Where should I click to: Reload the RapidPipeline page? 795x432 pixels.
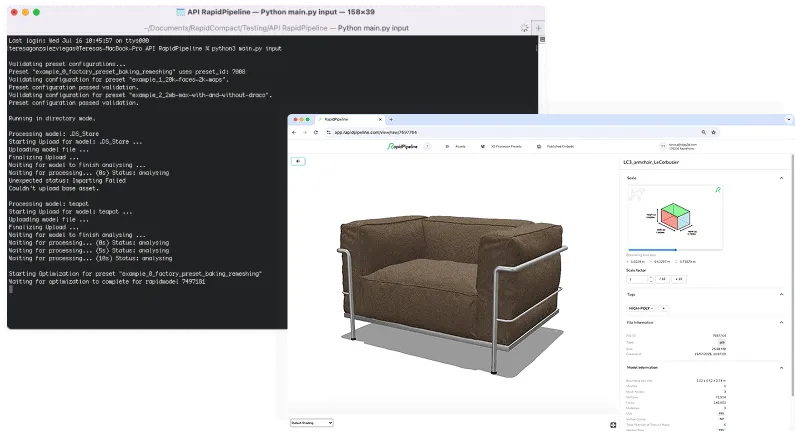pos(315,132)
